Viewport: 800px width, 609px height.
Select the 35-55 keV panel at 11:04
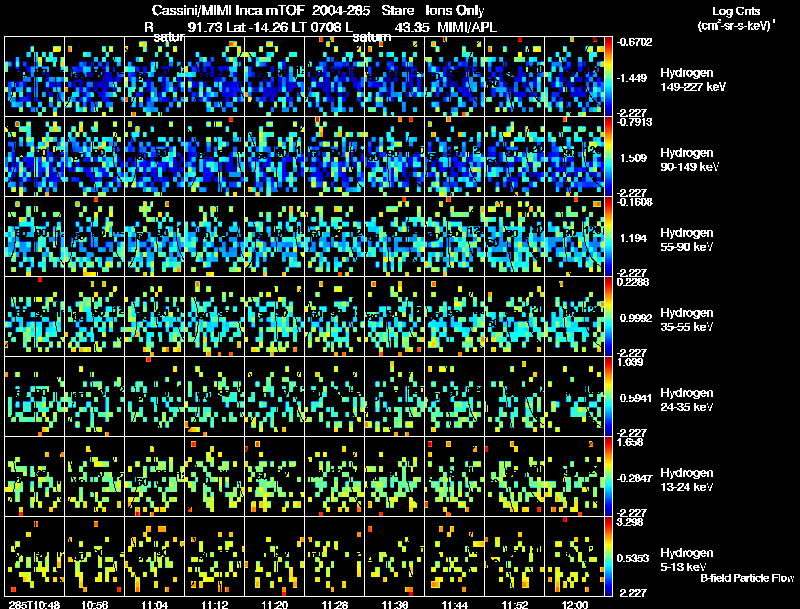(155, 316)
